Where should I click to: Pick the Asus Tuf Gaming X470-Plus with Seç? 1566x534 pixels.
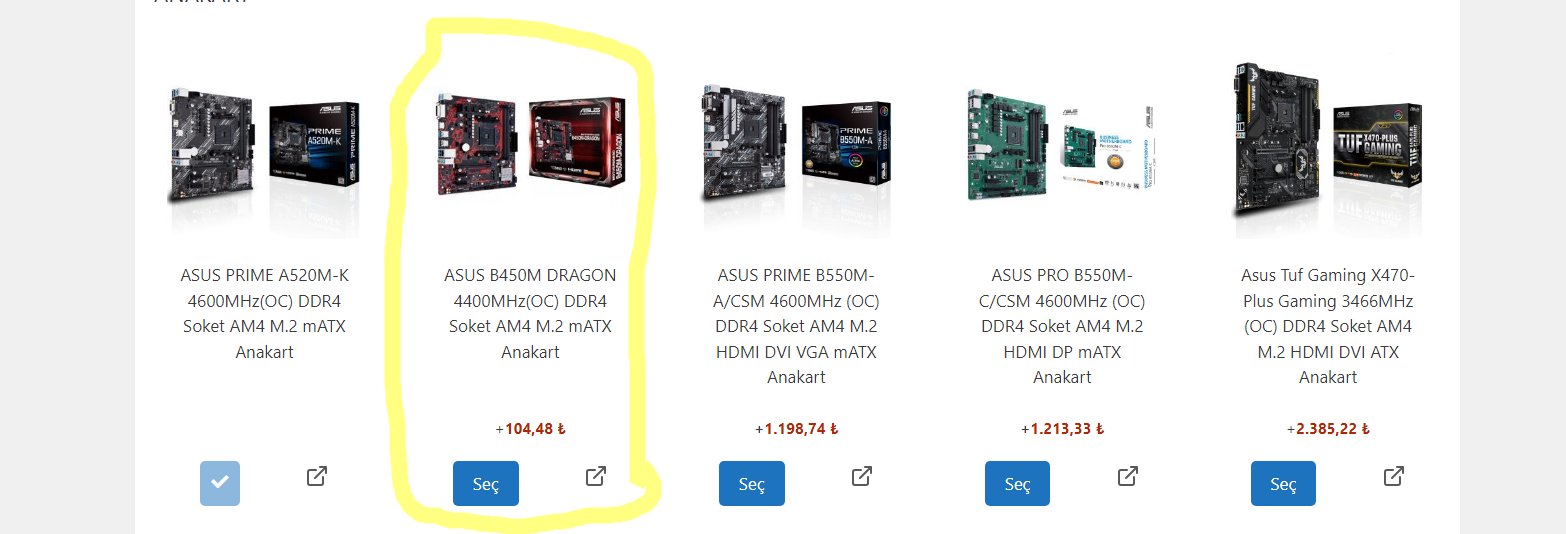[x=1283, y=483]
